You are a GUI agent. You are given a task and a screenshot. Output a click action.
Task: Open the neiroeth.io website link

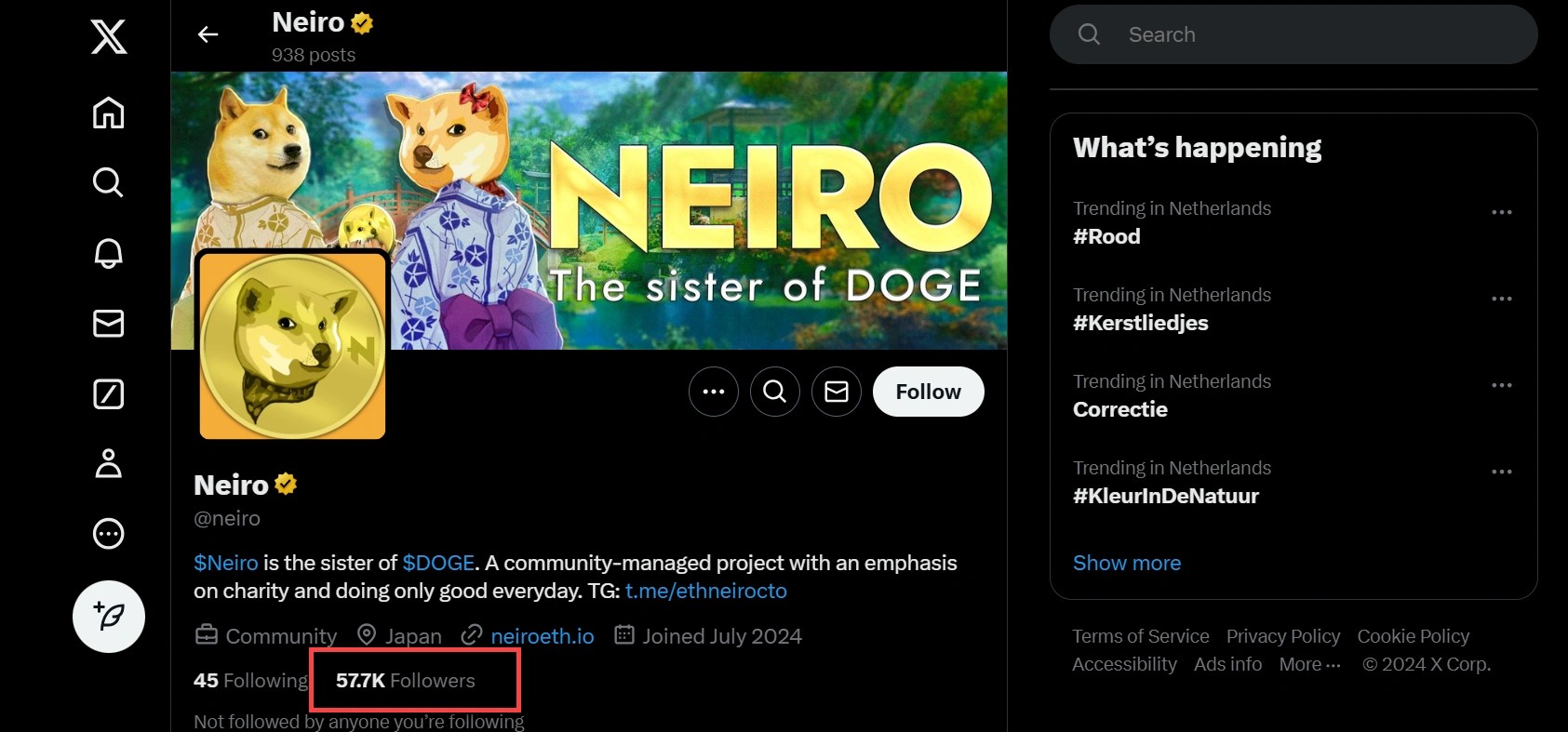click(x=542, y=636)
